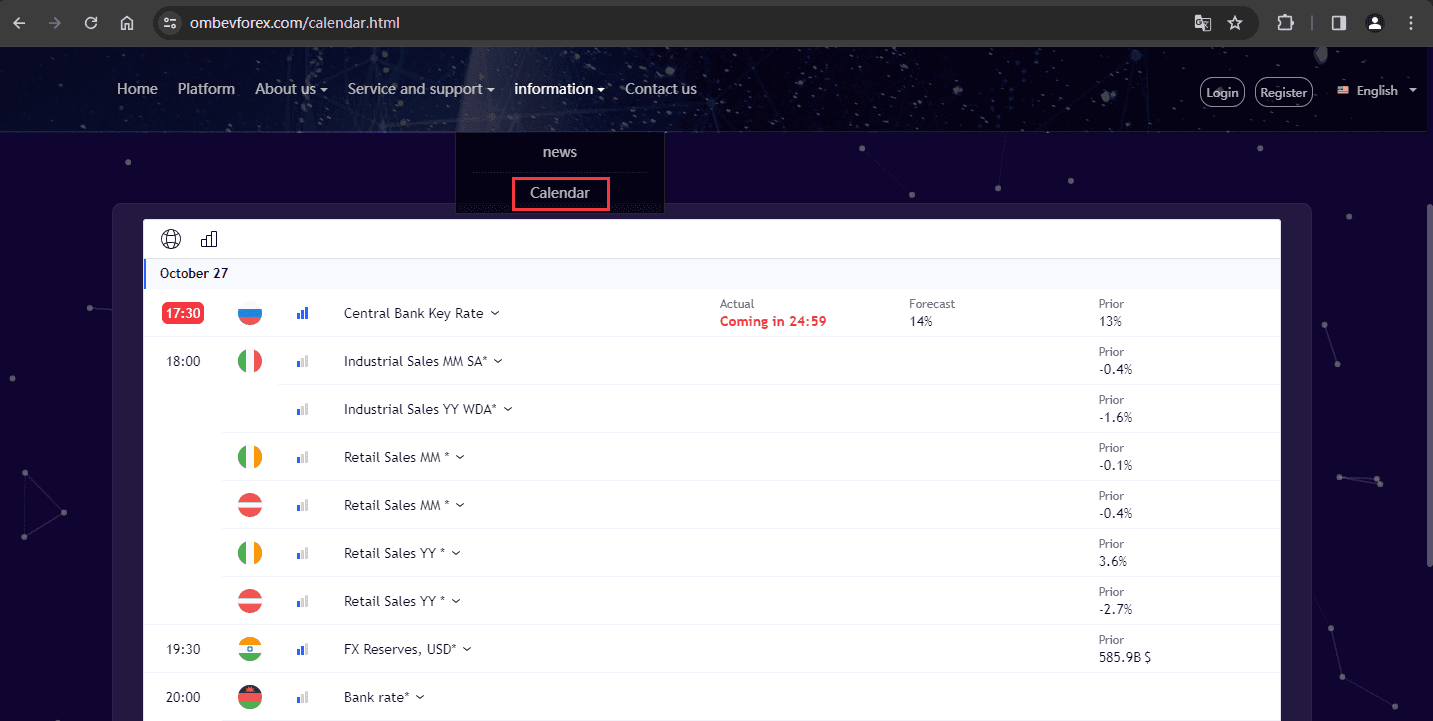Screen dimensions: 1433x721
Task: Click the Coming in countdown text
Action: pyautogui.click(x=773, y=322)
